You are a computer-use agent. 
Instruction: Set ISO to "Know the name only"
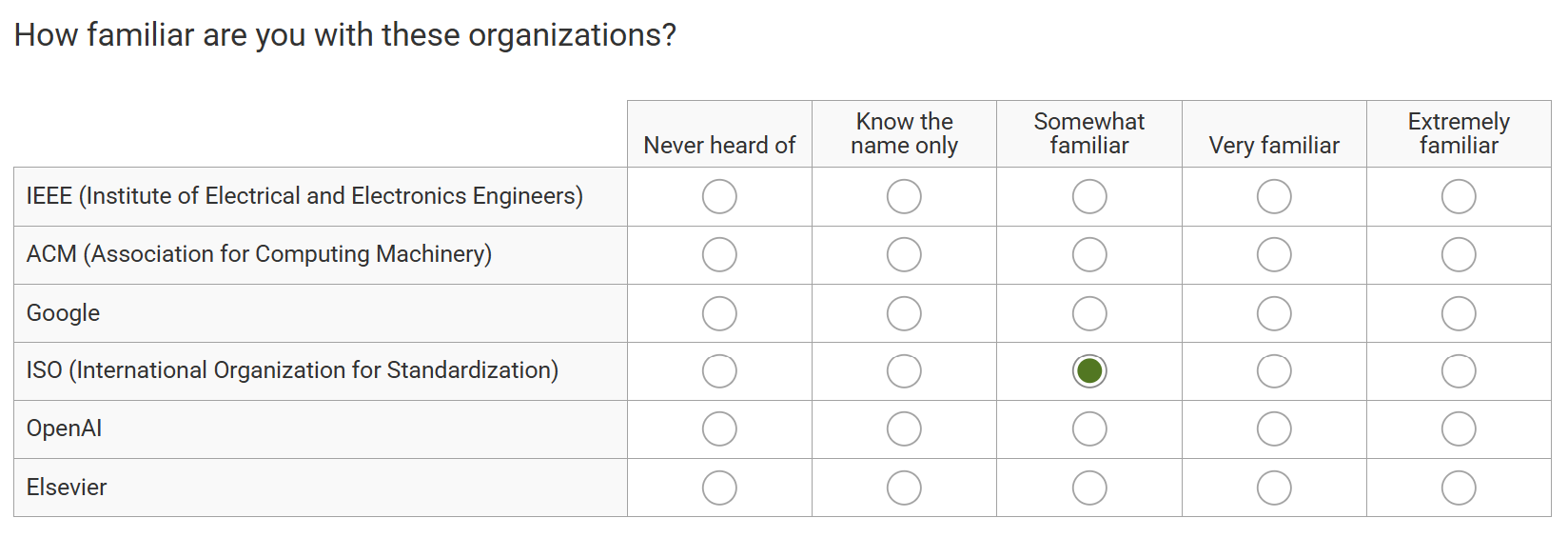pyautogui.click(x=904, y=371)
